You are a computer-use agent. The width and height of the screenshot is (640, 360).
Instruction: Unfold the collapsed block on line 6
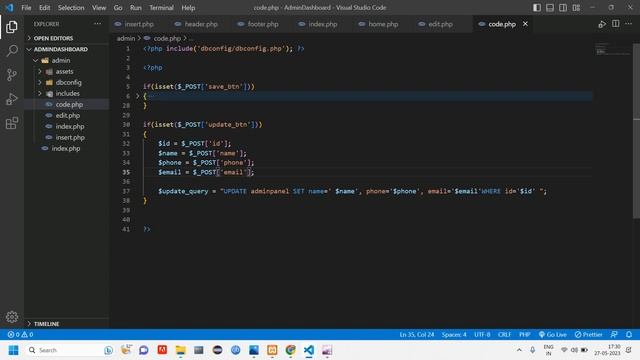[x=138, y=96]
